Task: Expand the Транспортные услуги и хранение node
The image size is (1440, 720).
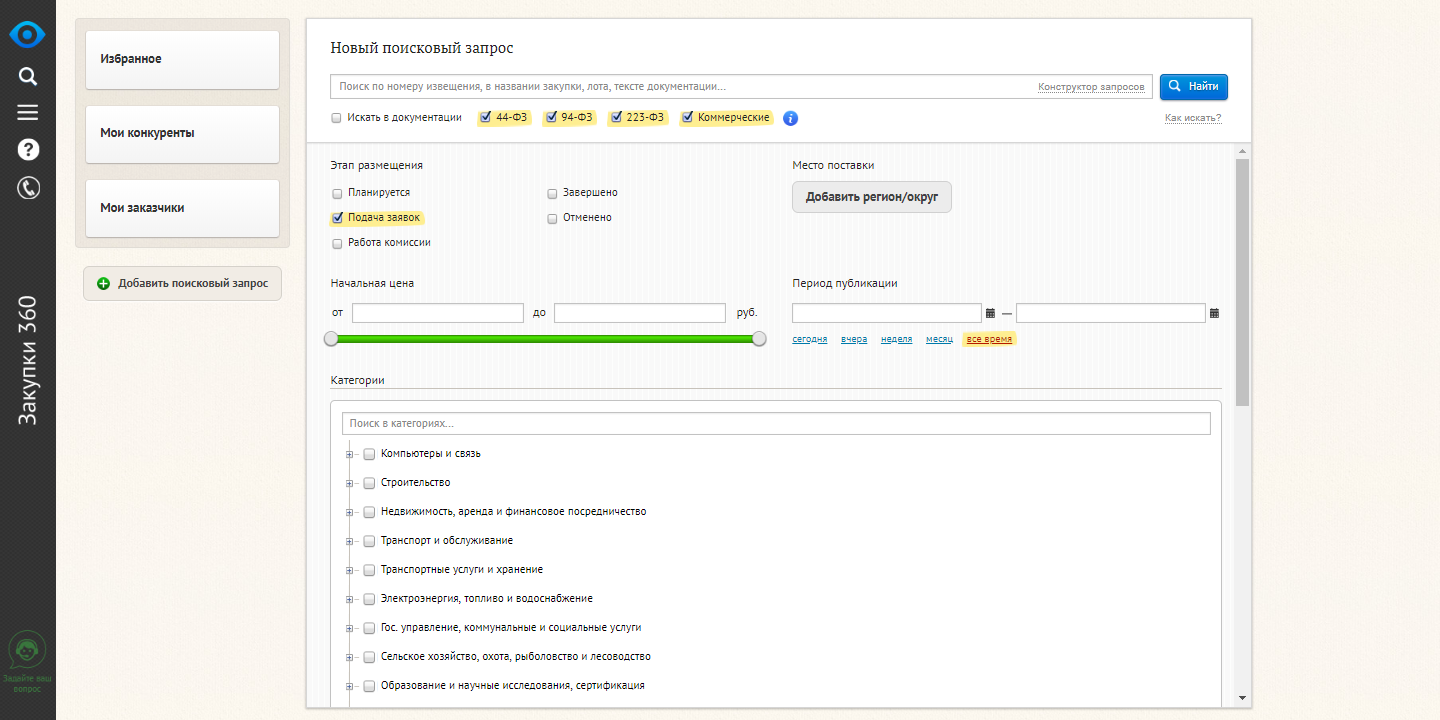Action: [350, 571]
